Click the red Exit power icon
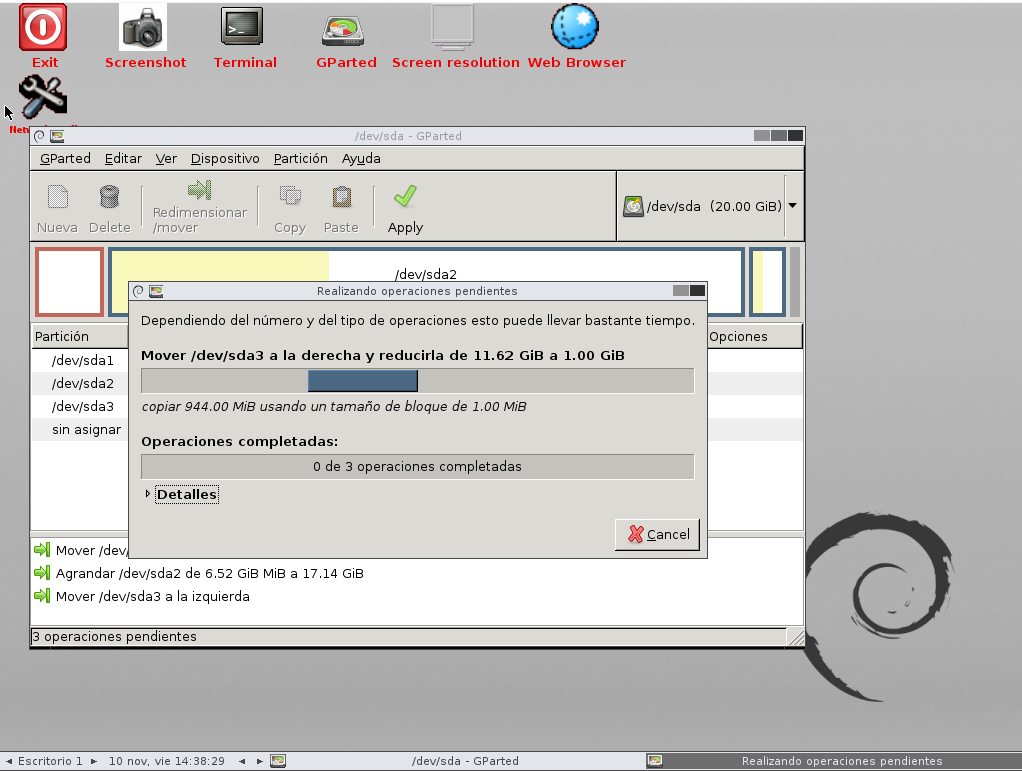The image size is (1022, 771). pyautogui.click(x=44, y=27)
